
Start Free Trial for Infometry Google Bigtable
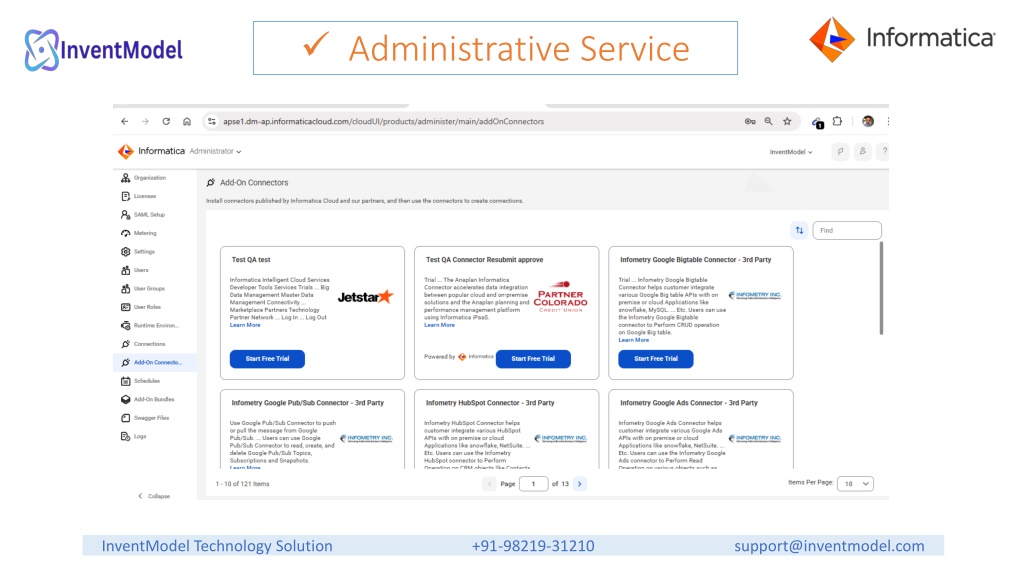click(x=656, y=359)
